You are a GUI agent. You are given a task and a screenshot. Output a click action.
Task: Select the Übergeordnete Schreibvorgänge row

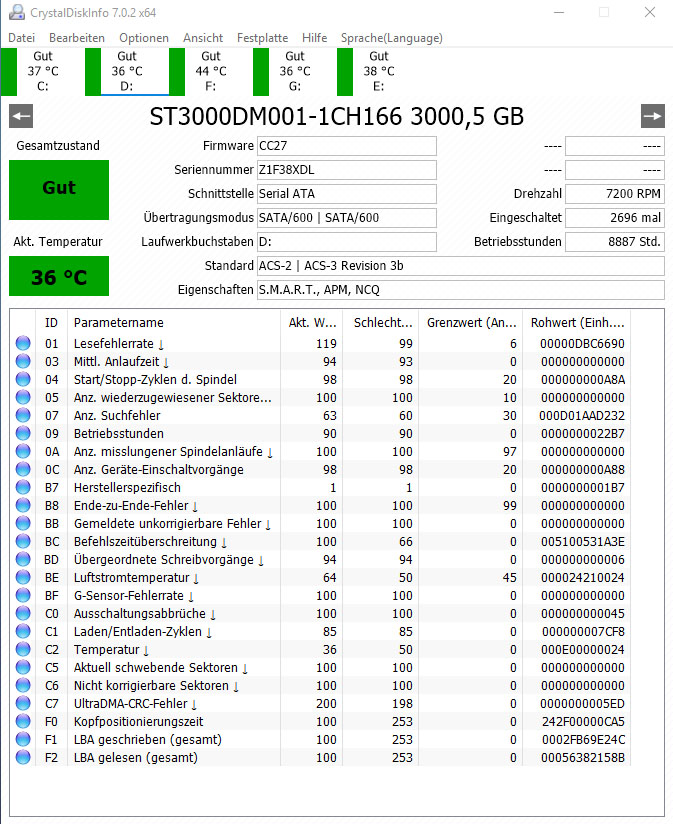[320, 559]
